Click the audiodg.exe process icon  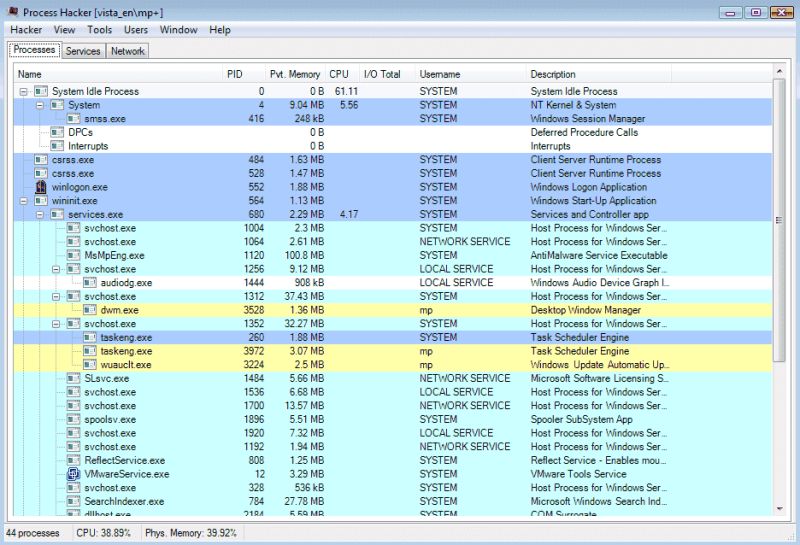coord(90,283)
